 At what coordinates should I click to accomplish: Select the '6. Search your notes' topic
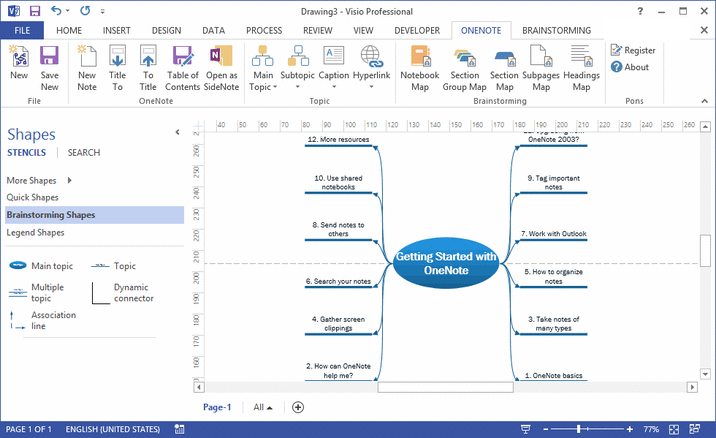pos(338,281)
